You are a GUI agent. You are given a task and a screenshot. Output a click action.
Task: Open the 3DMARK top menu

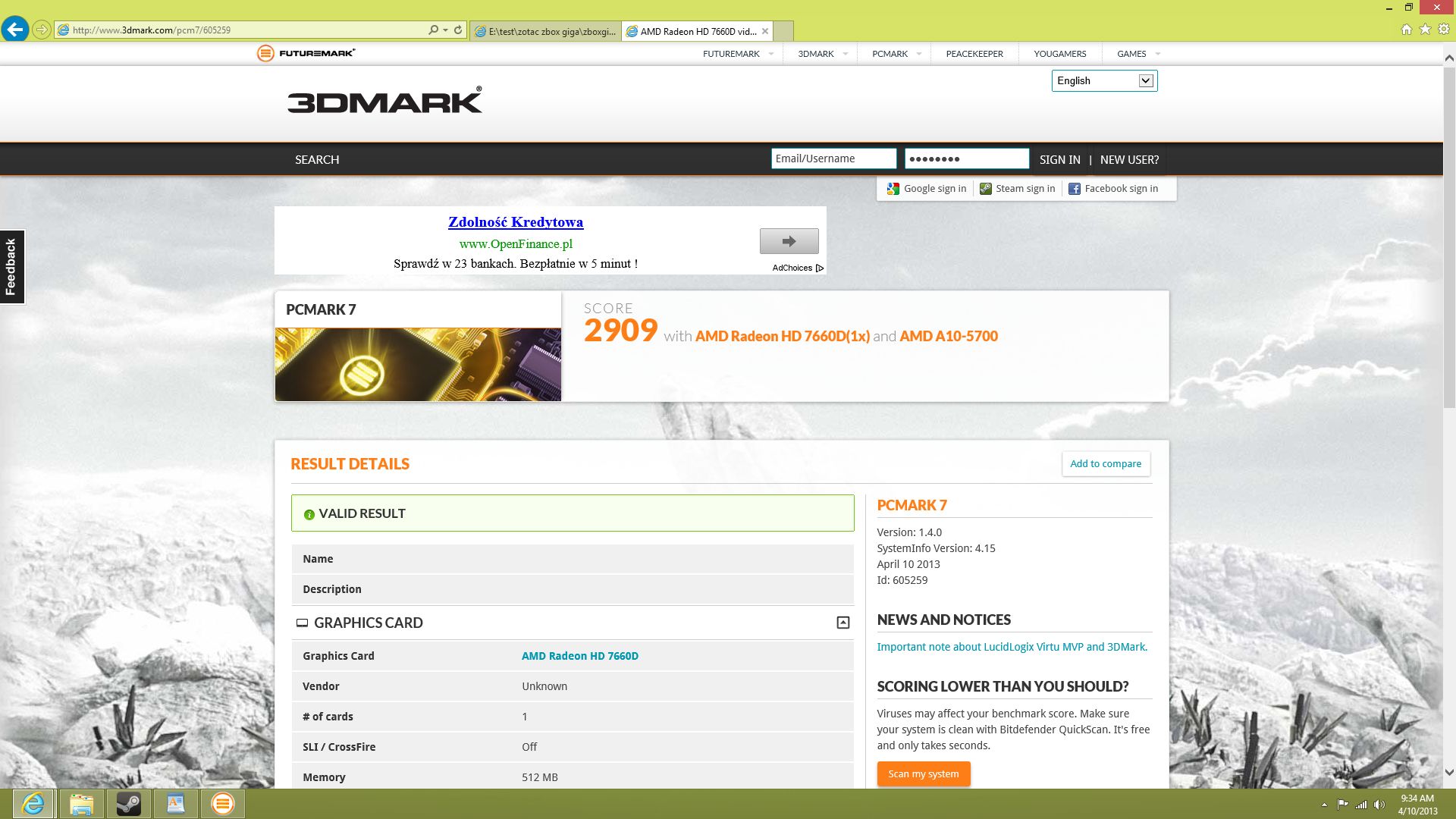coord(816,54)
